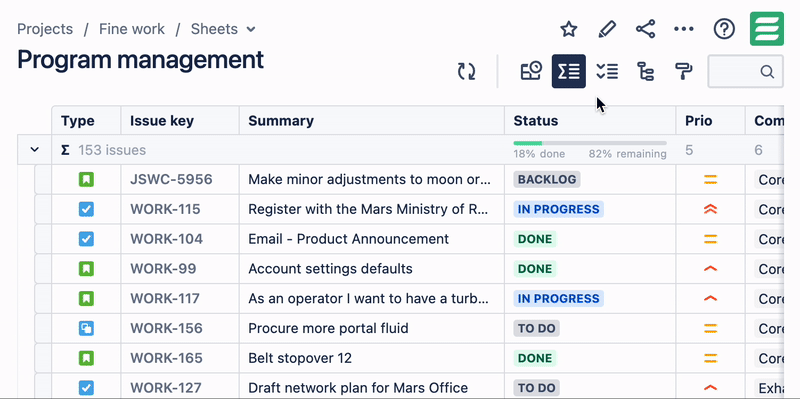This screenshot has width=800, height=399.
Task: Click medium priority icon of WORK-165
Action: pos(711,358)
